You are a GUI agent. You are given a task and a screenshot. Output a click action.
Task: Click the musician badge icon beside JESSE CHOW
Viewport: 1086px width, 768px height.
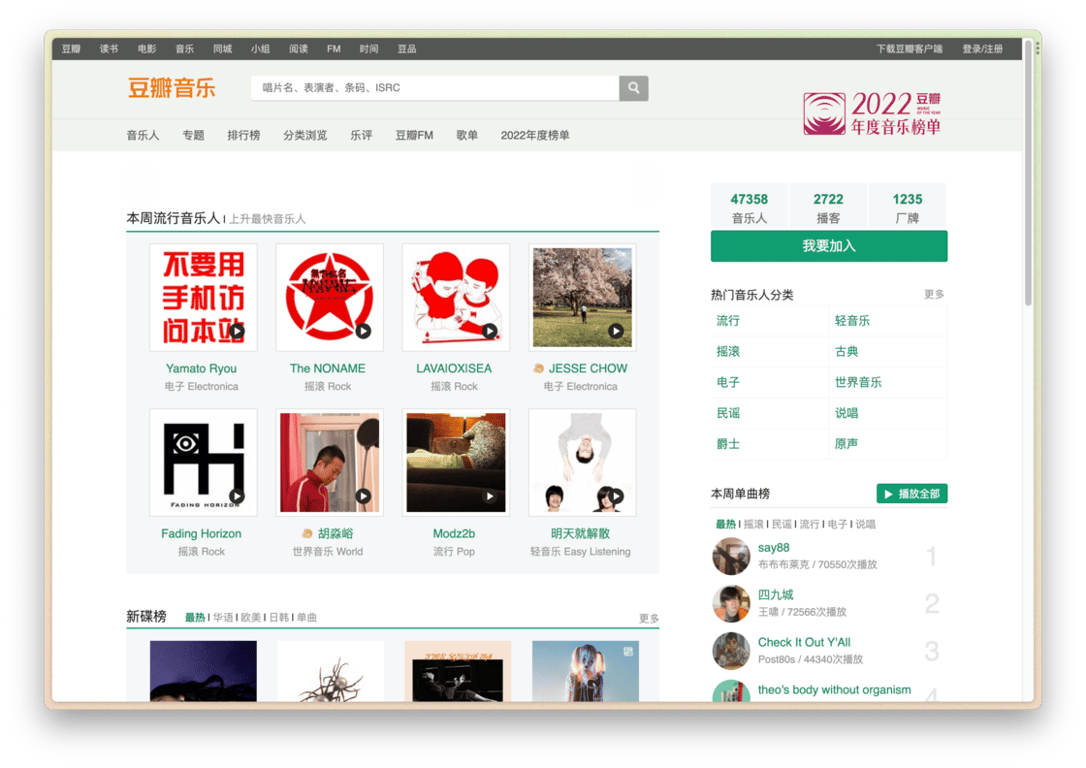tap(538, 368)
